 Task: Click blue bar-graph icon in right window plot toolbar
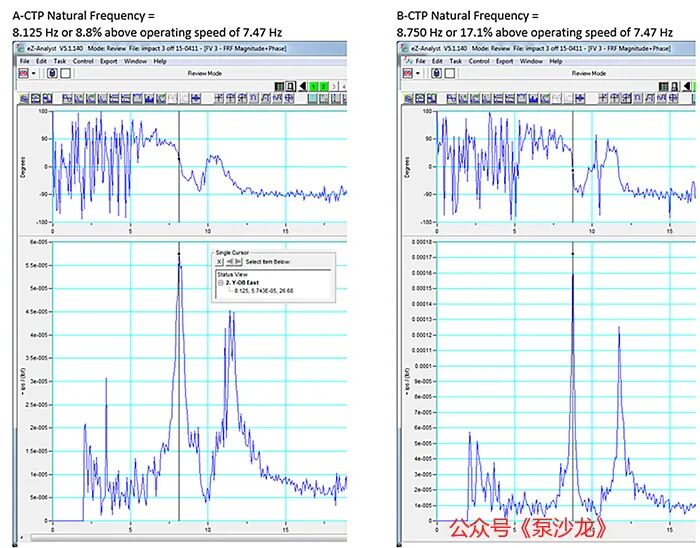533,99
